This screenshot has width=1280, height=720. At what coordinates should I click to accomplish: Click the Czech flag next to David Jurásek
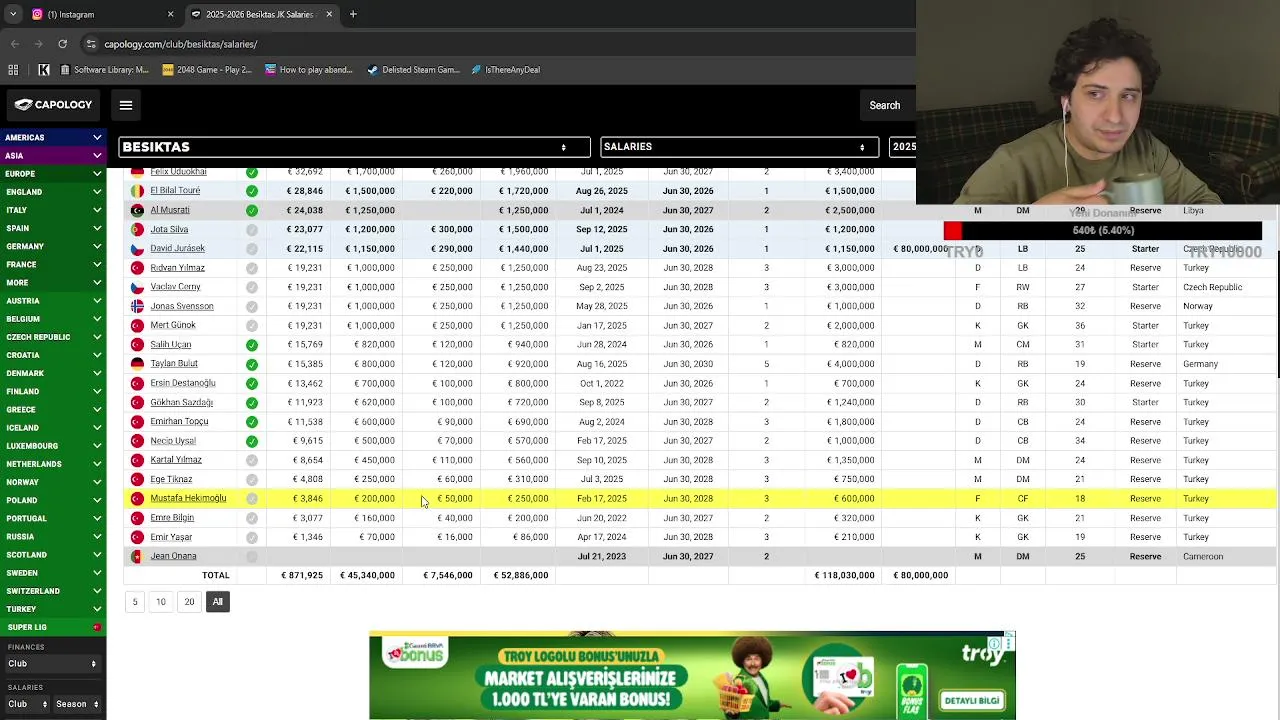[137, 248]
